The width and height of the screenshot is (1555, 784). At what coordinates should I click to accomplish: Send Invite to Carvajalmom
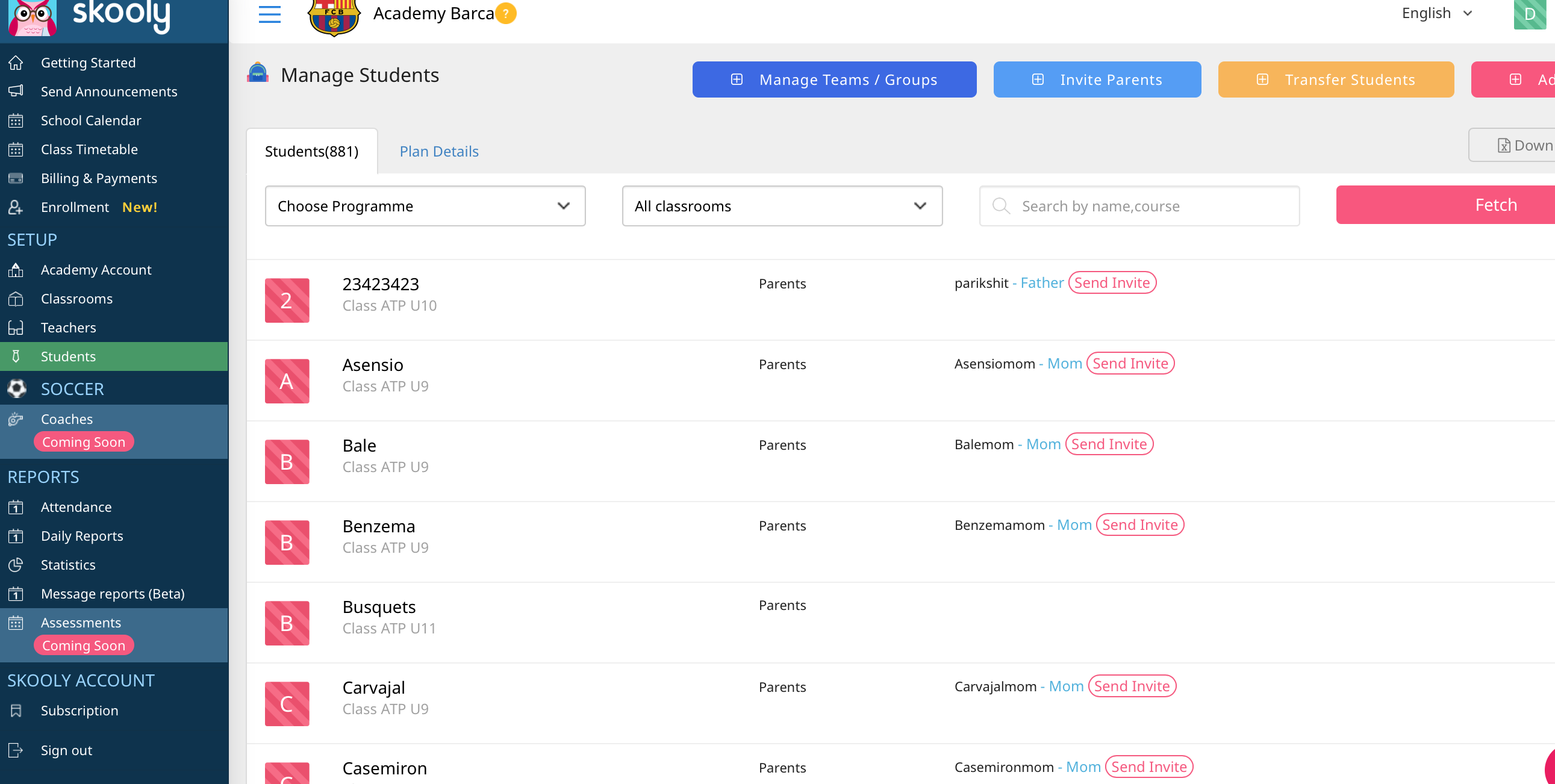coord(1132,686)
